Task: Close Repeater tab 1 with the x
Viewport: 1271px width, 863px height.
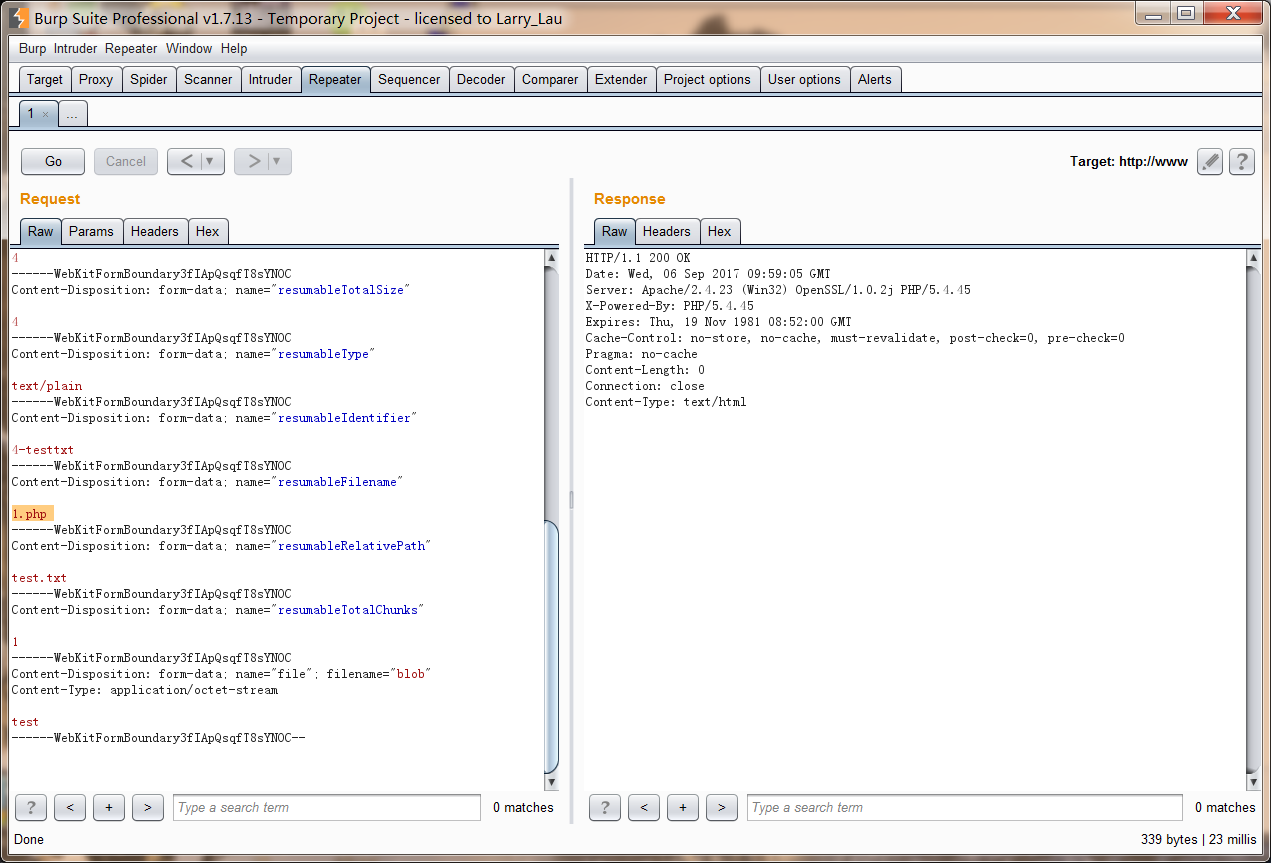Action: pos(45,115)
